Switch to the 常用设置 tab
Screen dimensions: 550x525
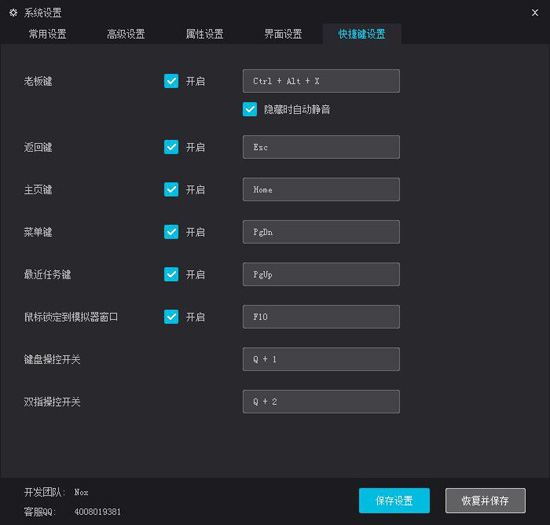pyautogui.click(x=47, y=34)
